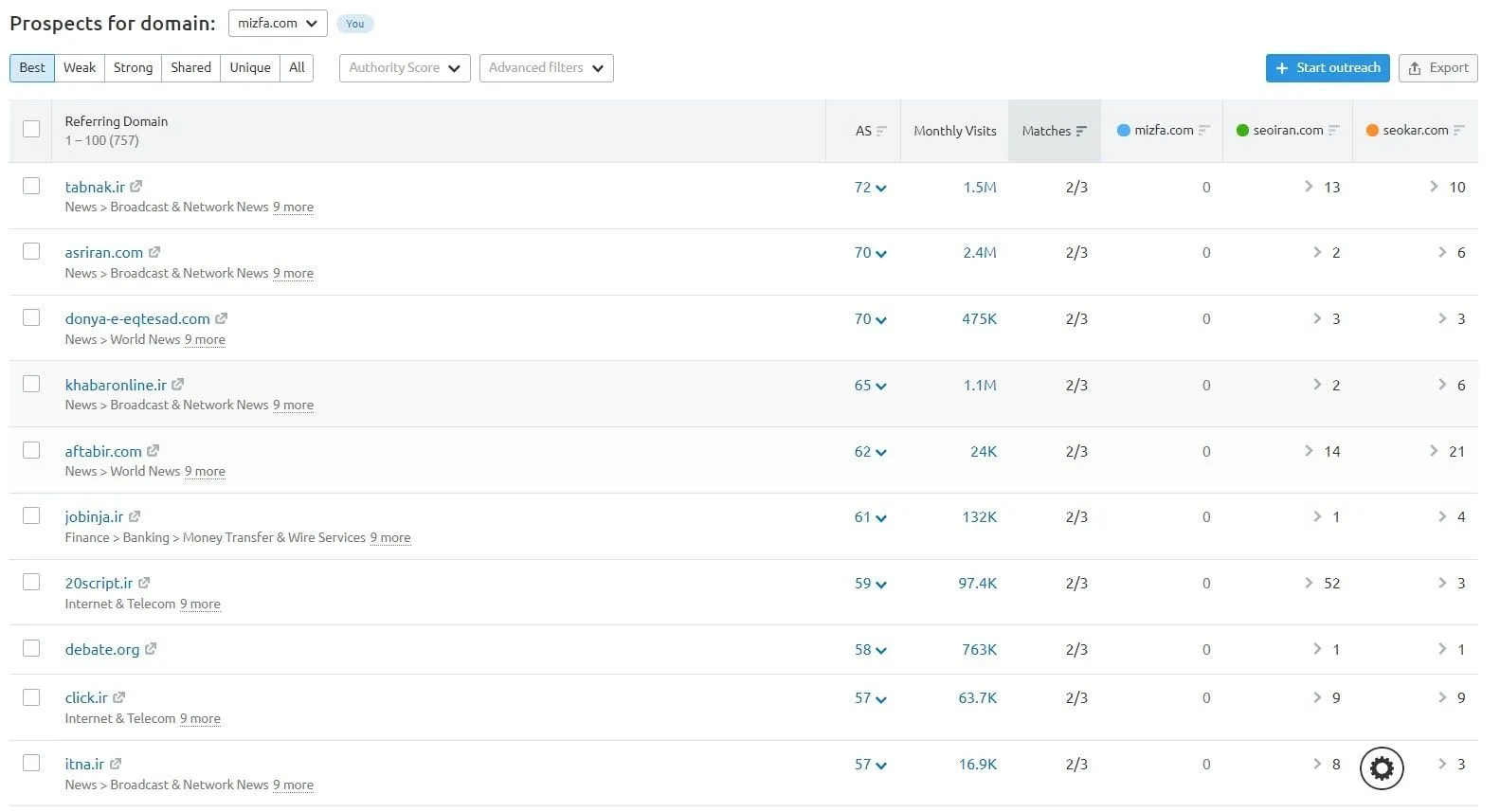1500x812 pixels.
Task: Sort by AS column icon
Action: click(881, 131)
